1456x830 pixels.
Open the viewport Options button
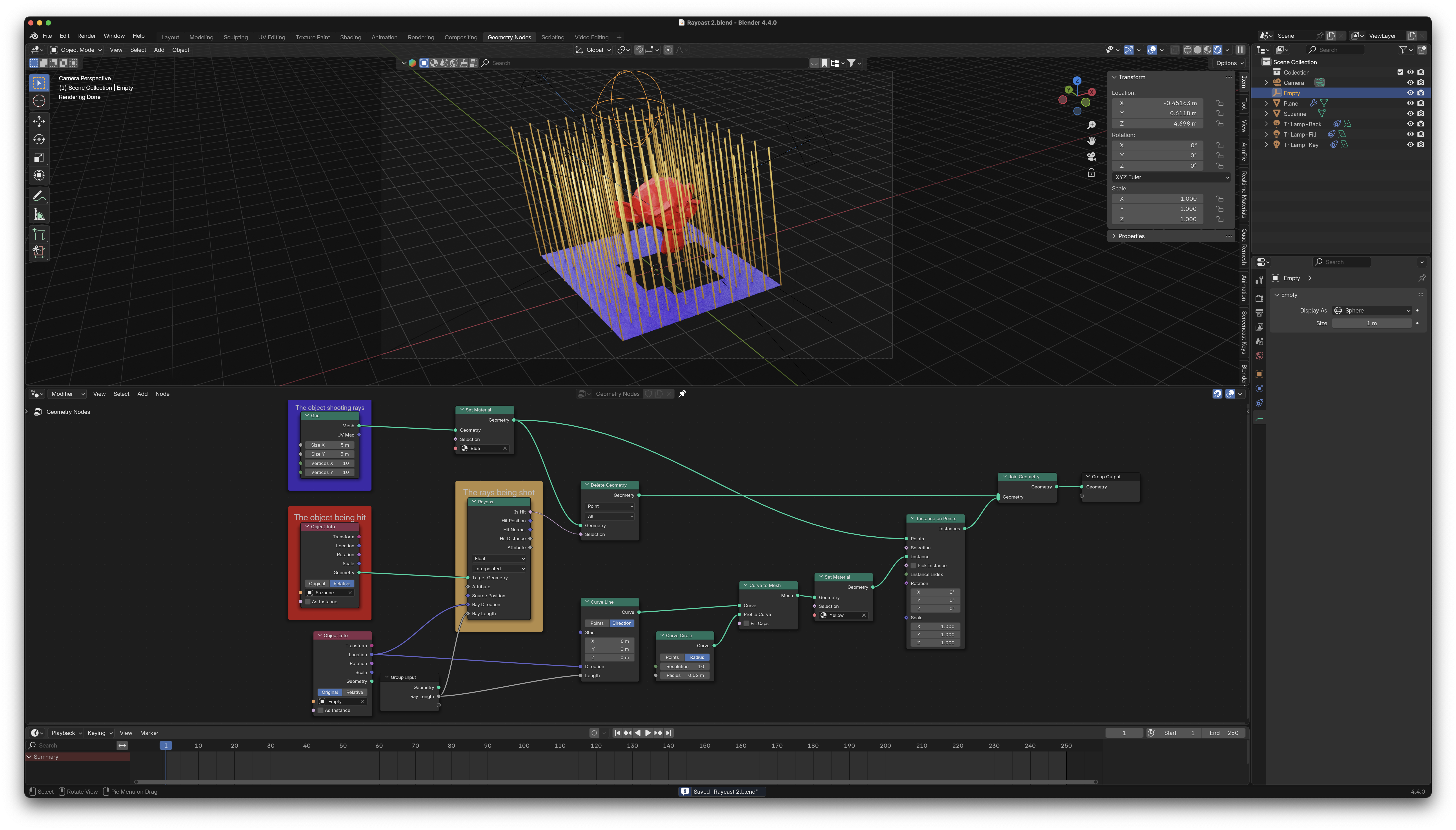(x=1230, y=63)
